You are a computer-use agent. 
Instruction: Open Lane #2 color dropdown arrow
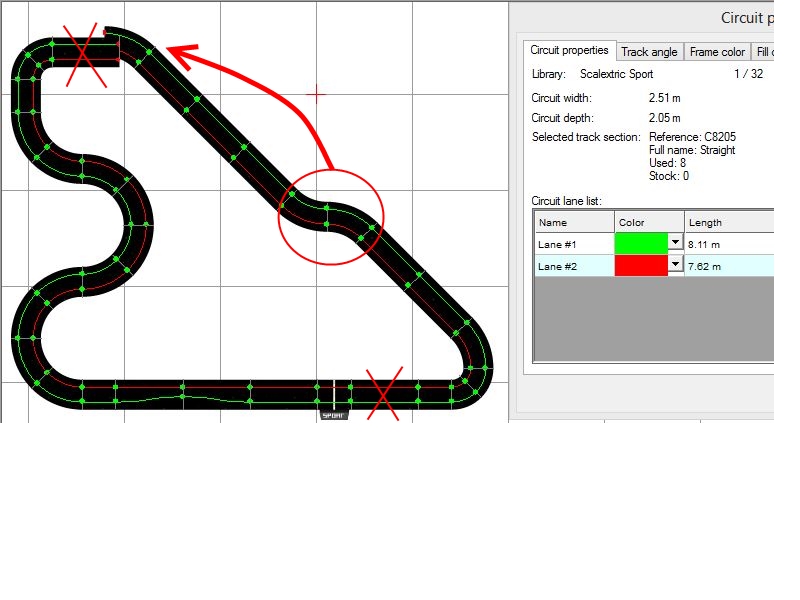coord(675,265)
